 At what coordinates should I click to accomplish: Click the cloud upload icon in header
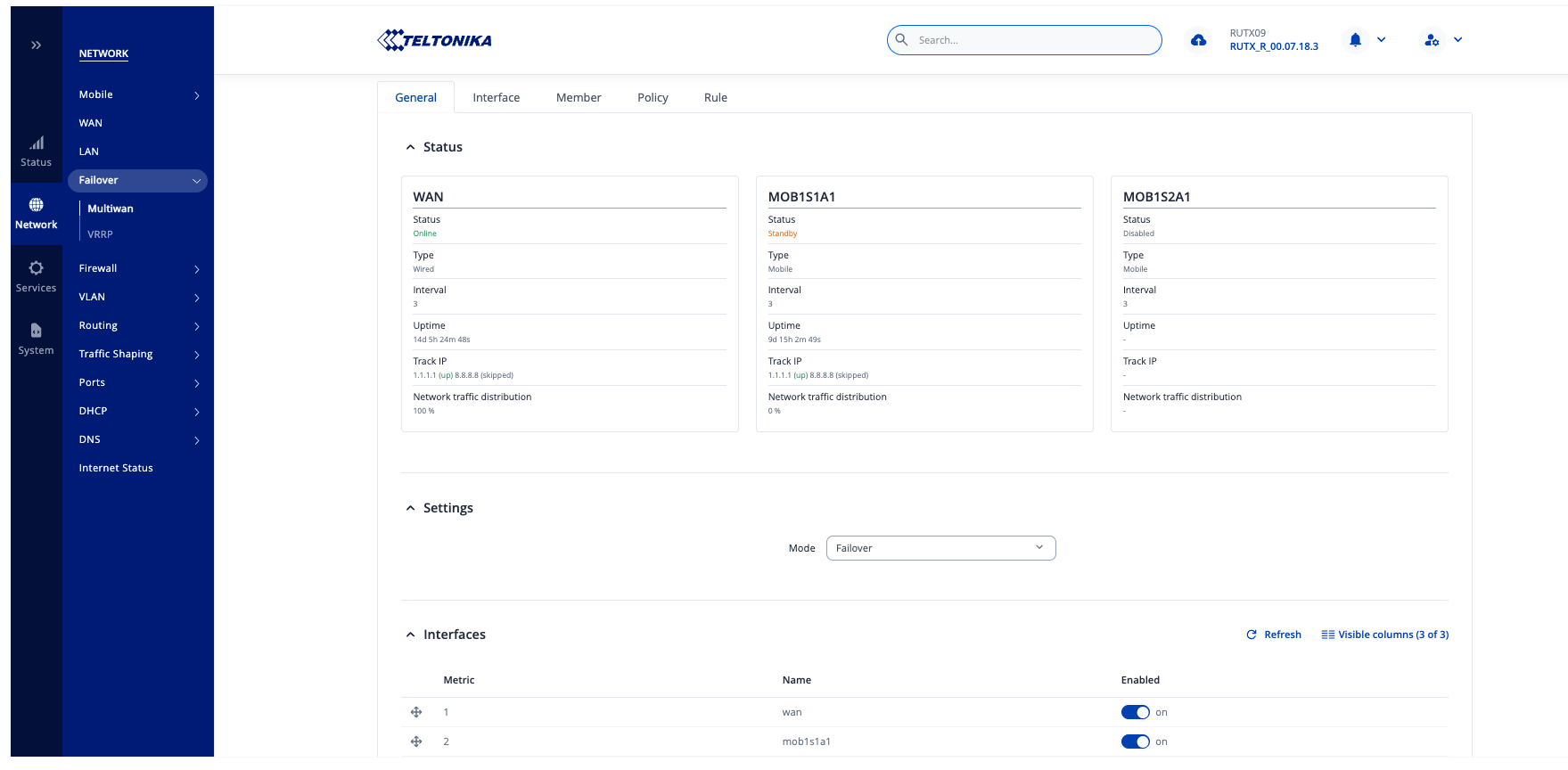point(1198,40)
